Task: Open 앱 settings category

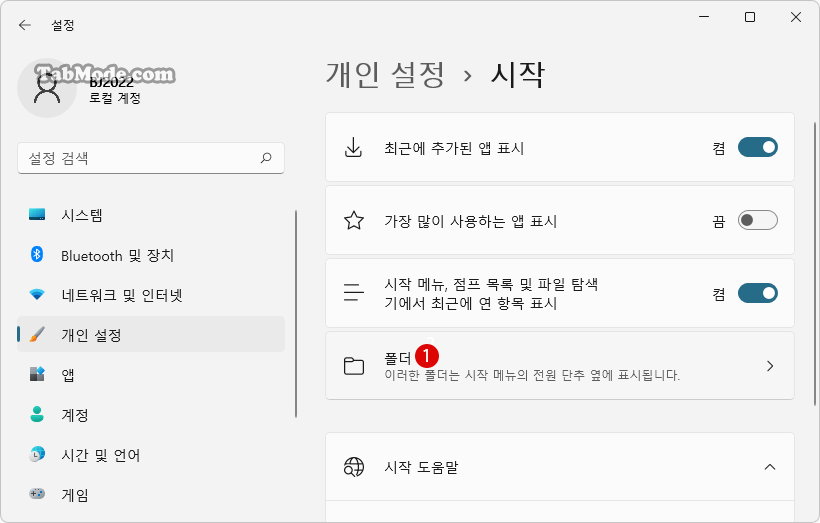Action: (x=151, y=374)
